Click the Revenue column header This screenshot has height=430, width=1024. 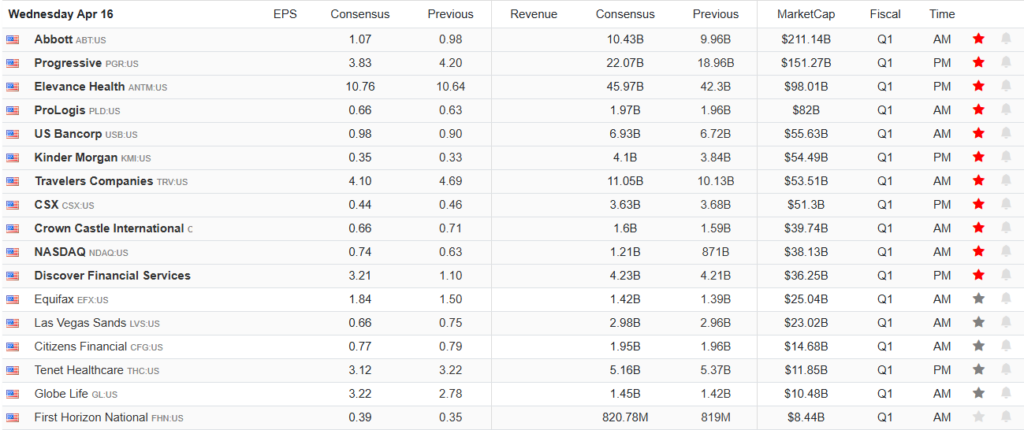pyautogui.click(x=534, y=14)
